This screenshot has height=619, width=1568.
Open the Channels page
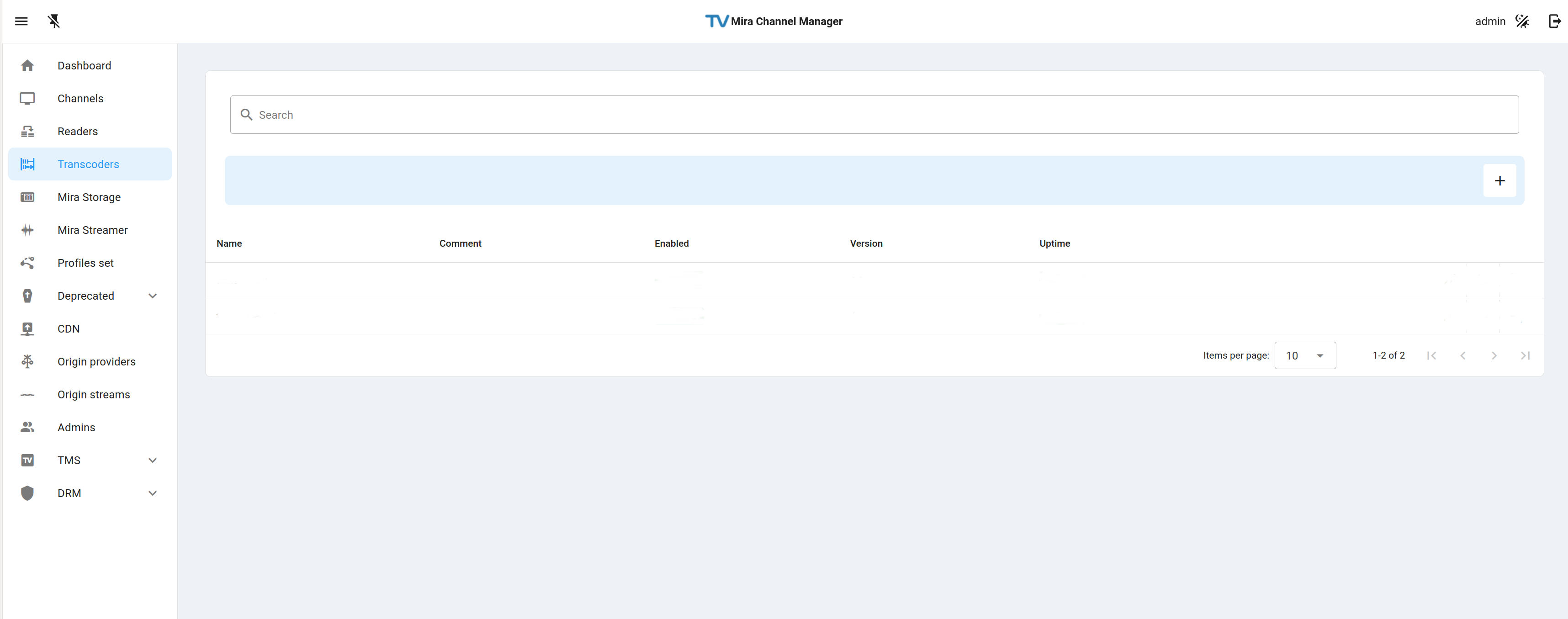click(x=80, y=99)
